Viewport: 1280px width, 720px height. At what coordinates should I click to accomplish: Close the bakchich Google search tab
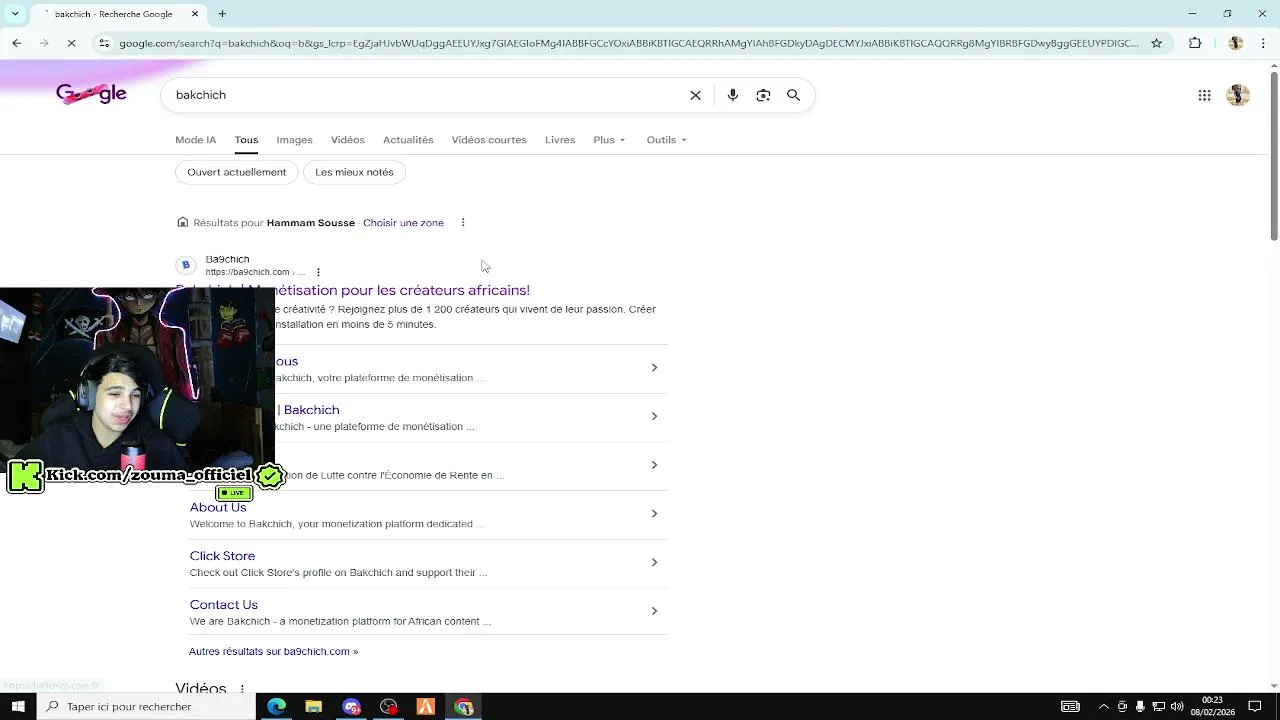[195, 14]
